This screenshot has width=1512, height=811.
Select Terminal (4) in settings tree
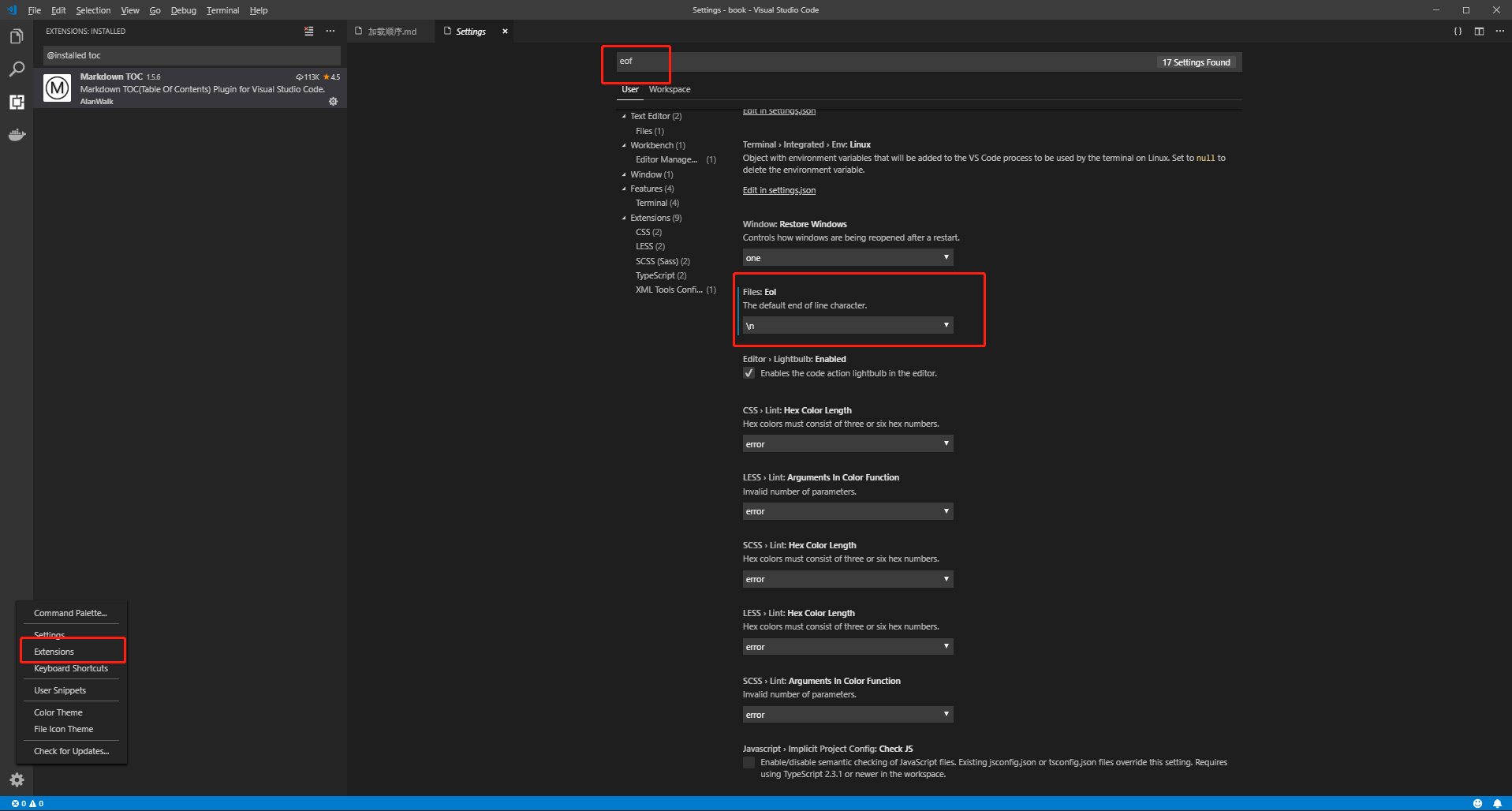(657, 203)
